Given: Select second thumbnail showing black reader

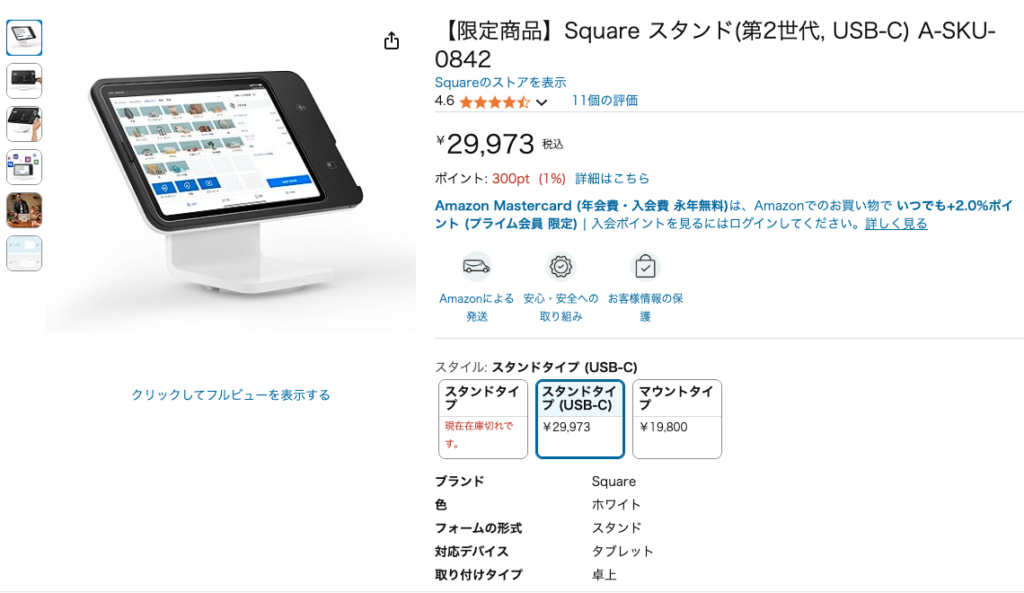Looking at the screenshot, I should [x=24, y=80].
